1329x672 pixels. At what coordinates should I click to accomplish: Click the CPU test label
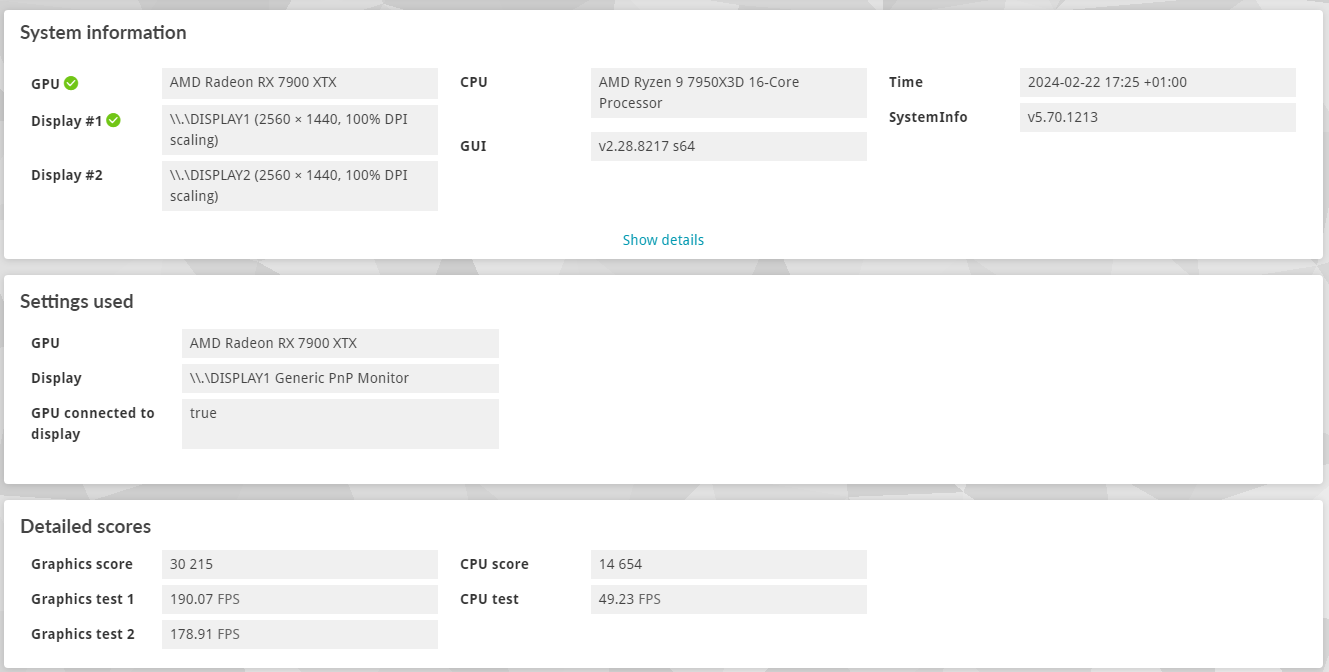point(489,599)
